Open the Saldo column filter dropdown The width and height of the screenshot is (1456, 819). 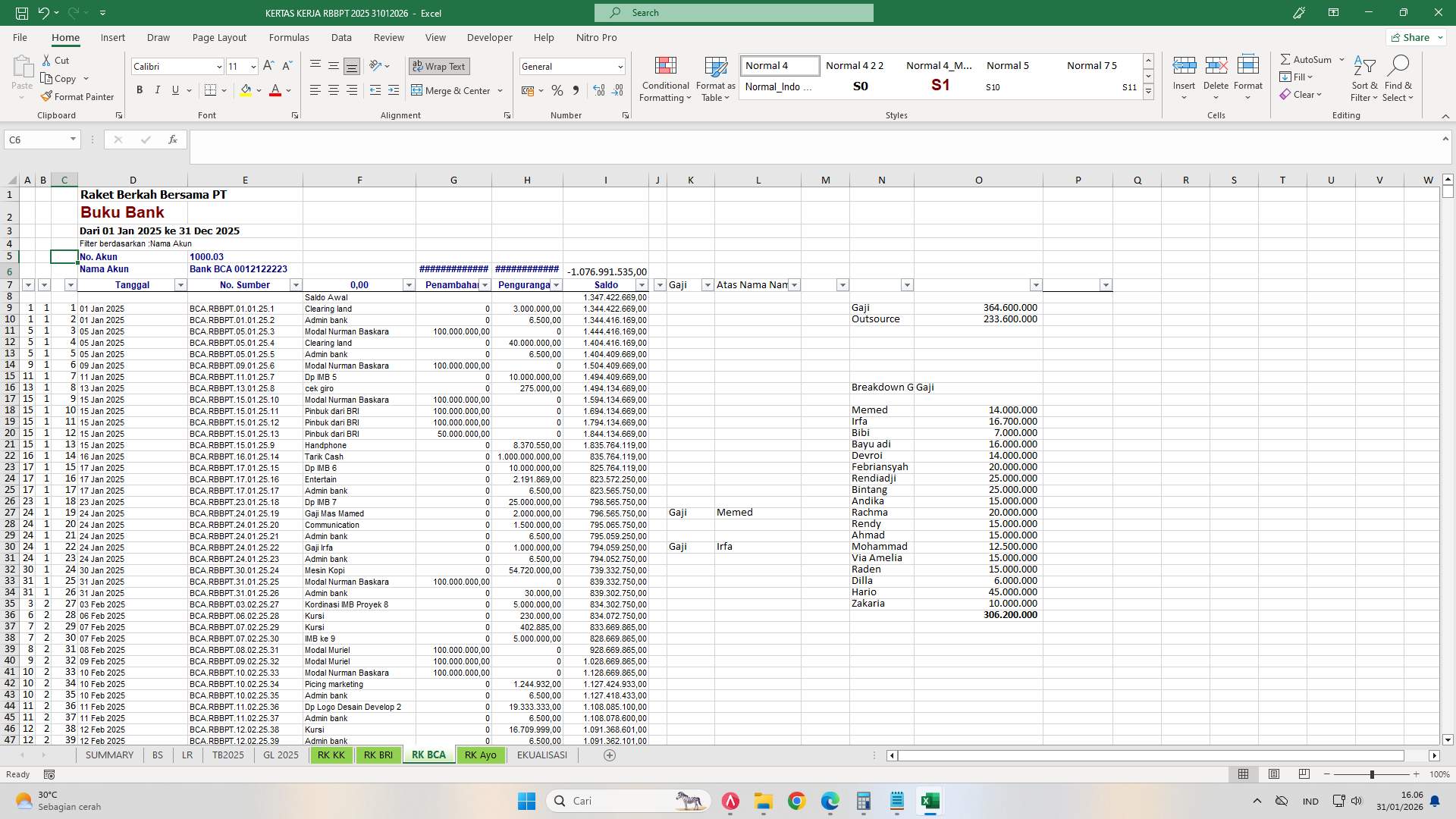click(x=641, y=285)
